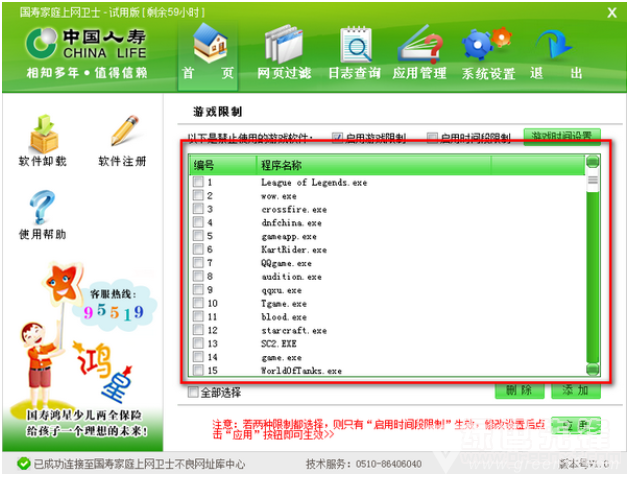Open 系统设置 gears icon
This screenshot has height=478, width=630.
(486, 43)
